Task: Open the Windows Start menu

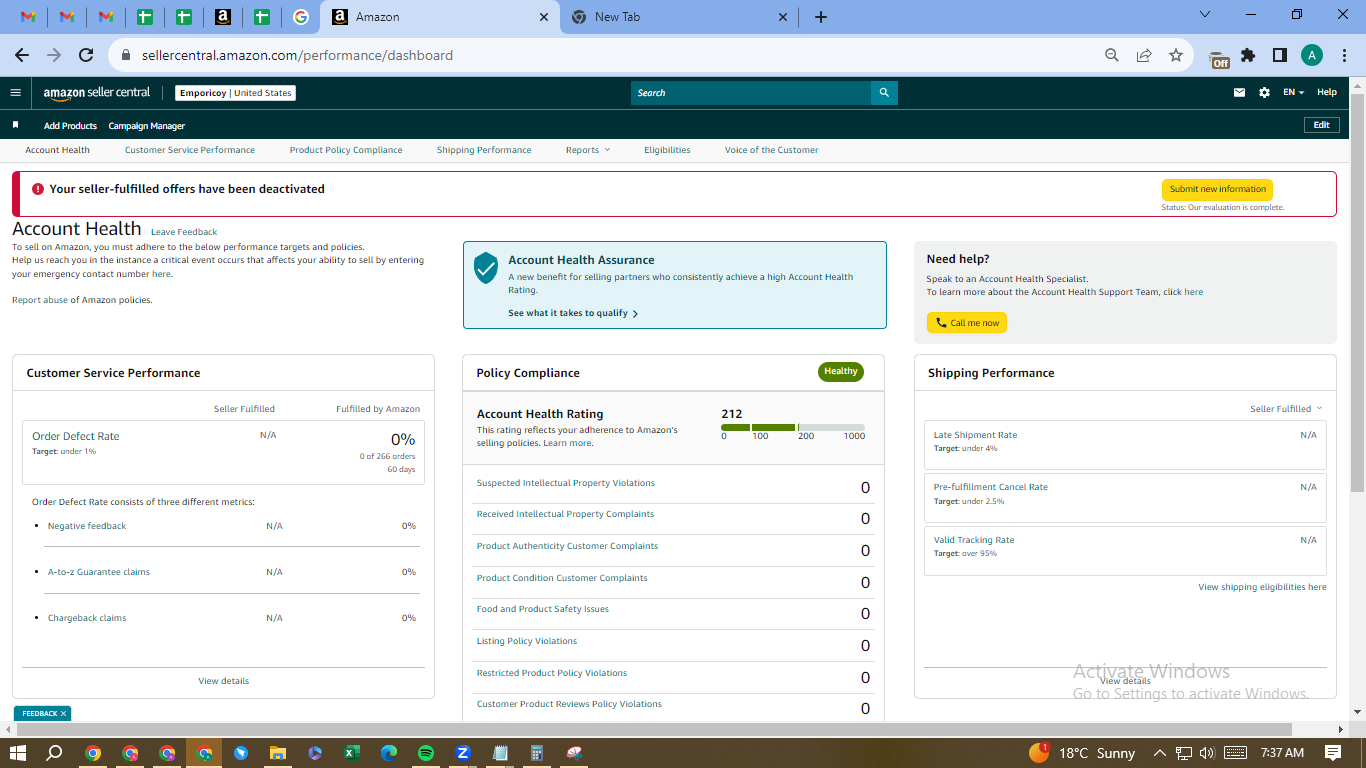Action: pos(18,753)
